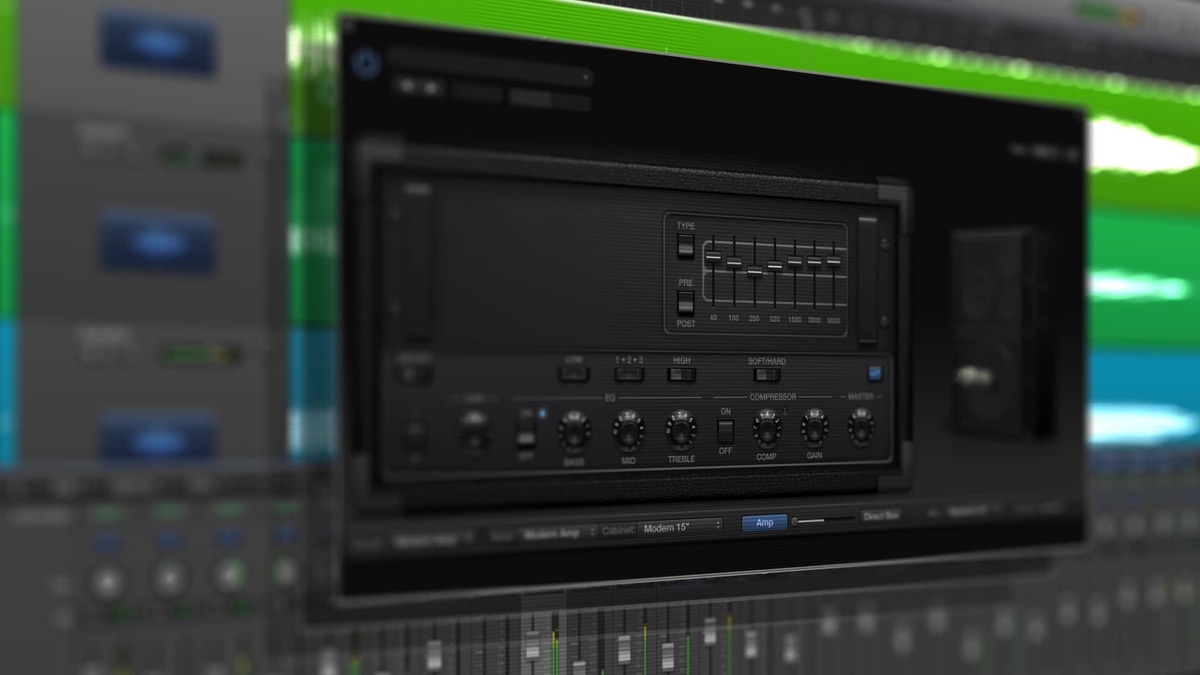This screenshot has width=1200, height=675.
Task: Toggle the compressor On/Off switch
Action: [x=726, y=432]
